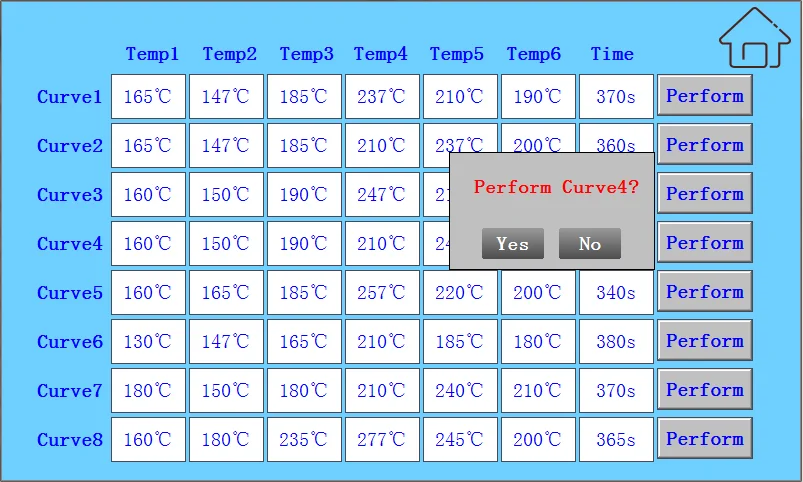Select Curve7 Temp6 field 210℃
The image size is (803, 482).
coord(538,391)
